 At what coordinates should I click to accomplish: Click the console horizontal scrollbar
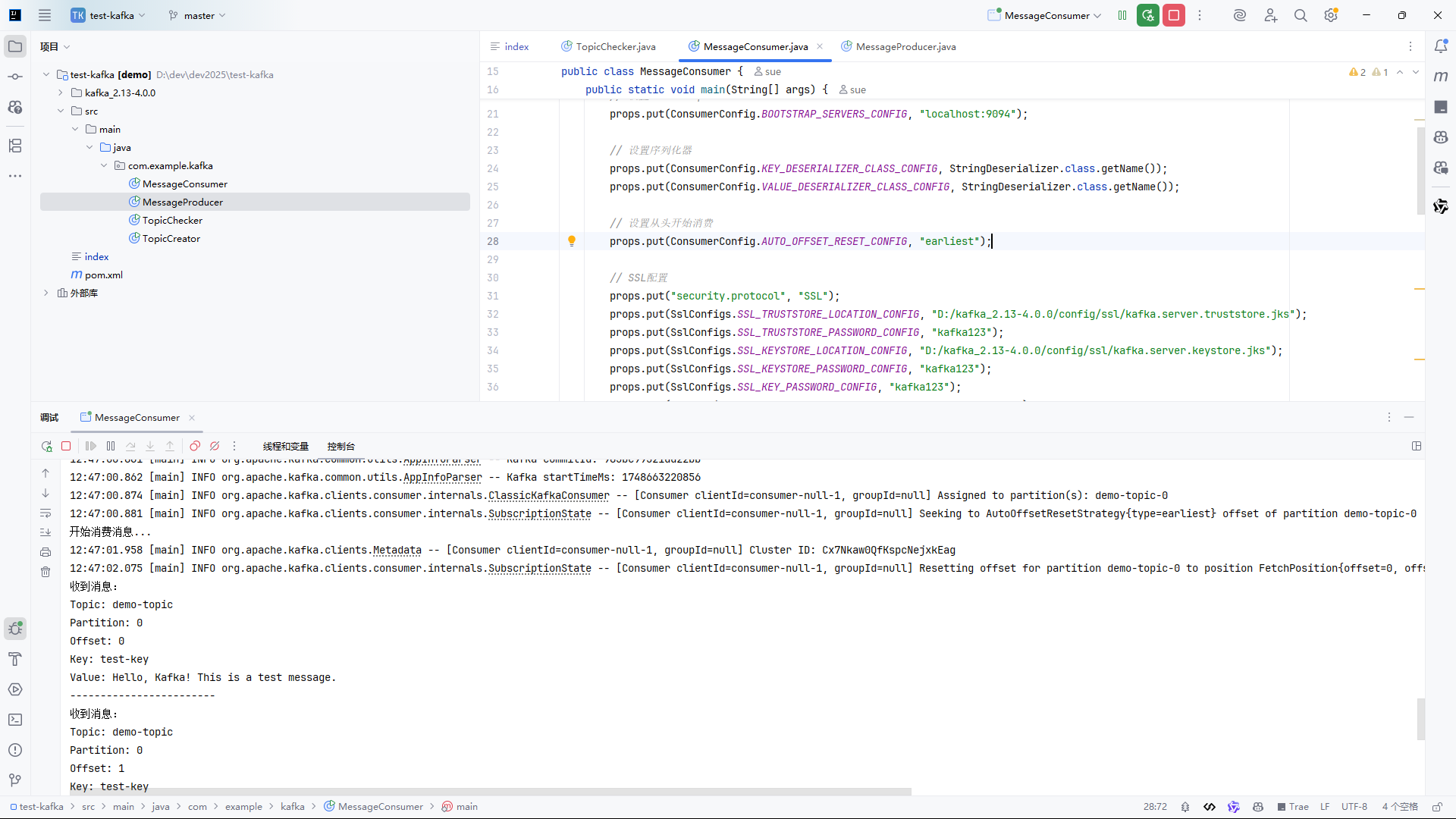(489, 792)
